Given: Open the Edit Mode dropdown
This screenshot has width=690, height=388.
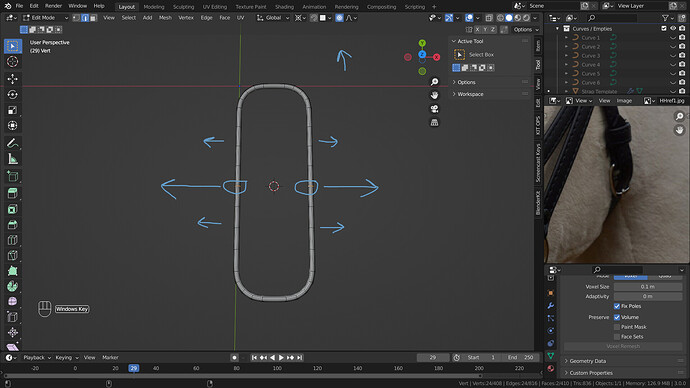Looking at the screenshot, I should (45, 18).
